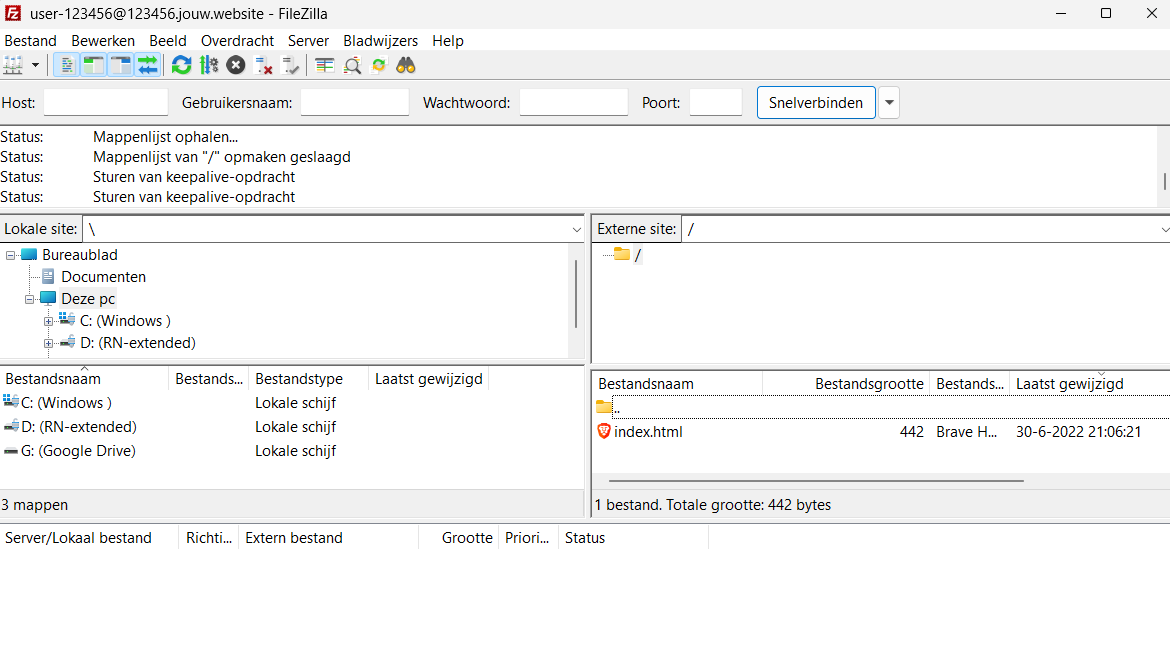Toggle the transfer queue display
The height and width of the screenshot is (645, 1170).
148,66
